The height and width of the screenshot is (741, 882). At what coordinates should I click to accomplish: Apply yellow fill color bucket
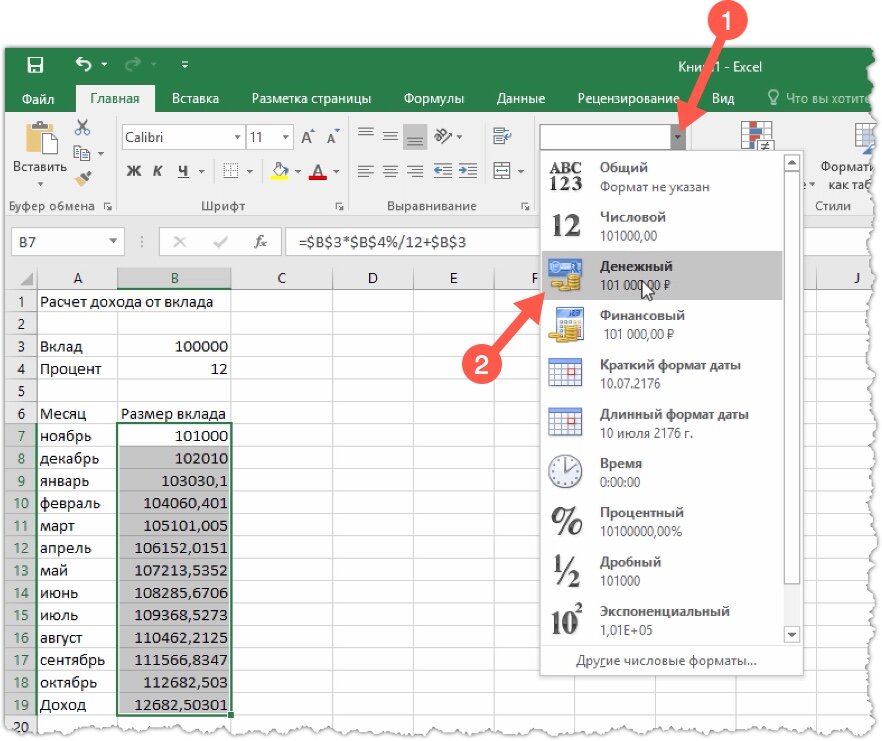coord(280,171)
